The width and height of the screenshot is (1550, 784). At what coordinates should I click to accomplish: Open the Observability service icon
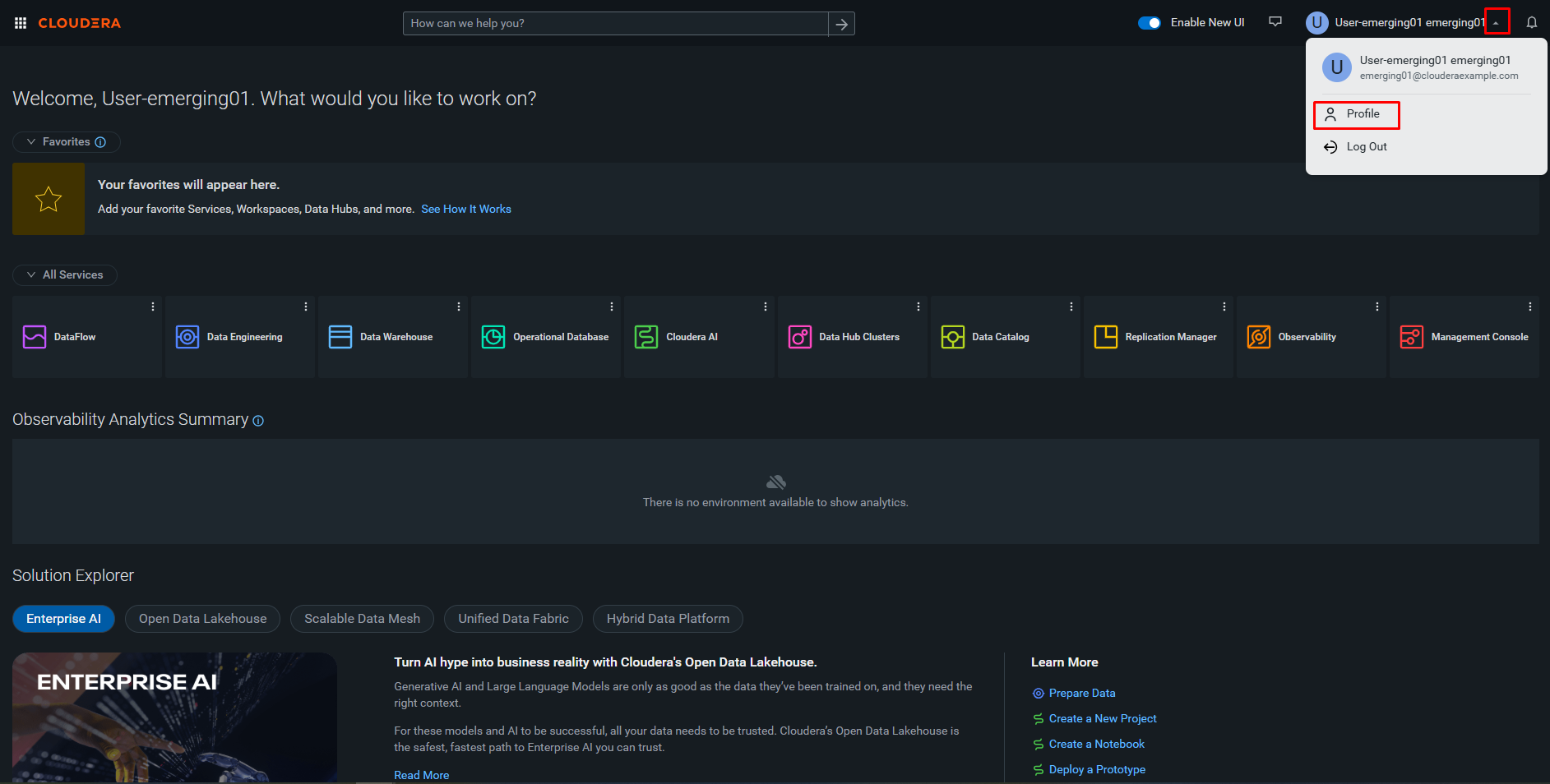tap(1259, 337)
